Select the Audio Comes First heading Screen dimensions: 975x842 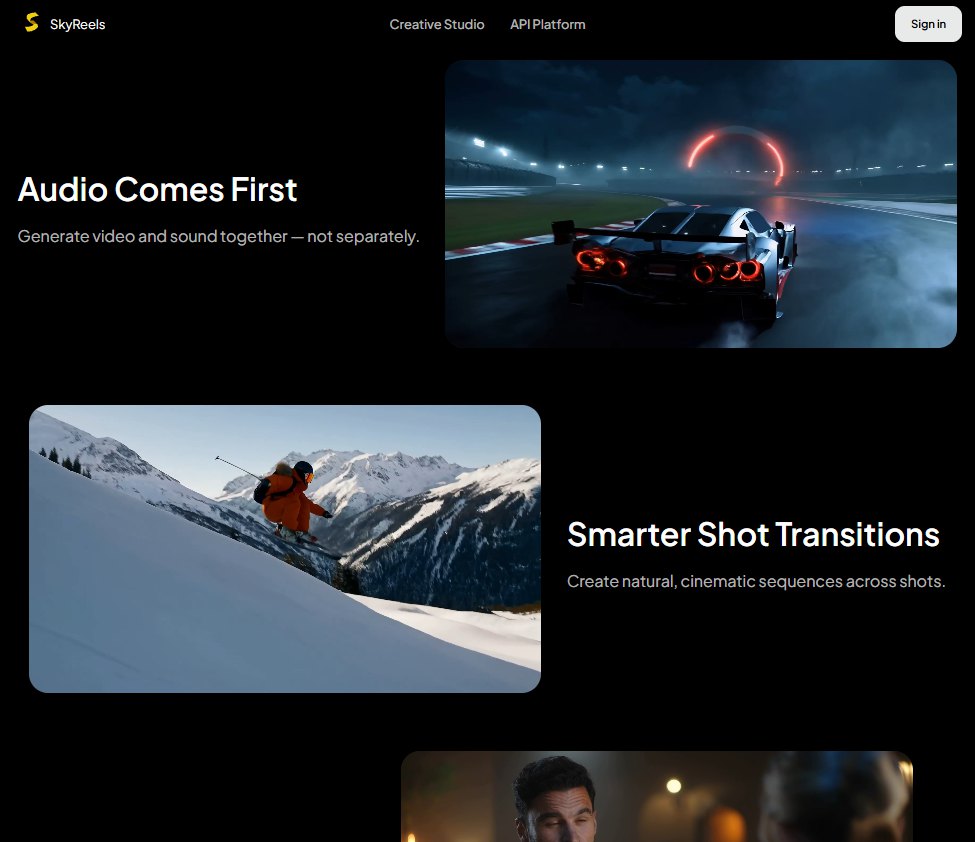click(x=157, y=189)
